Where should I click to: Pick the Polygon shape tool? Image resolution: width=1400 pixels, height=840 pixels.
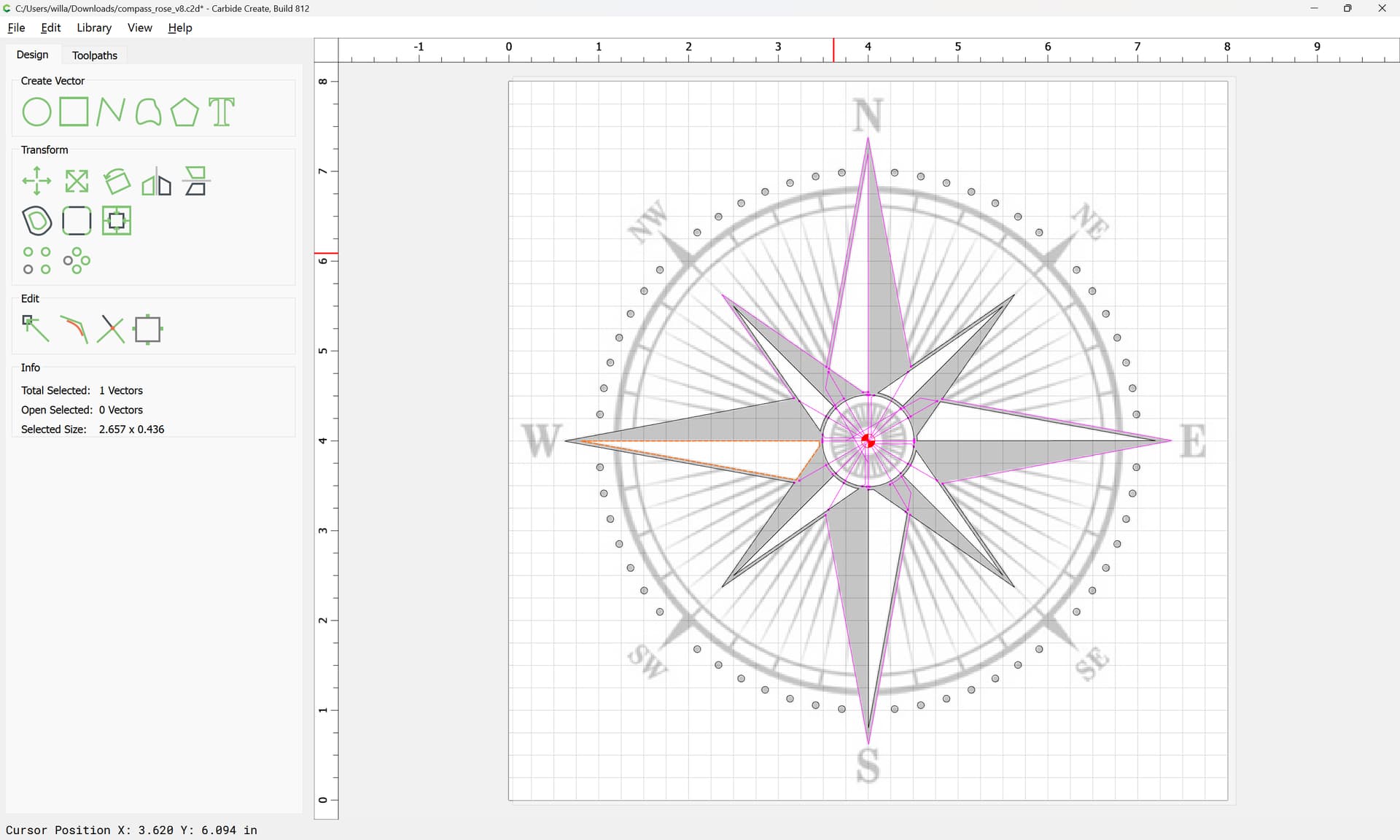point(184,112)
